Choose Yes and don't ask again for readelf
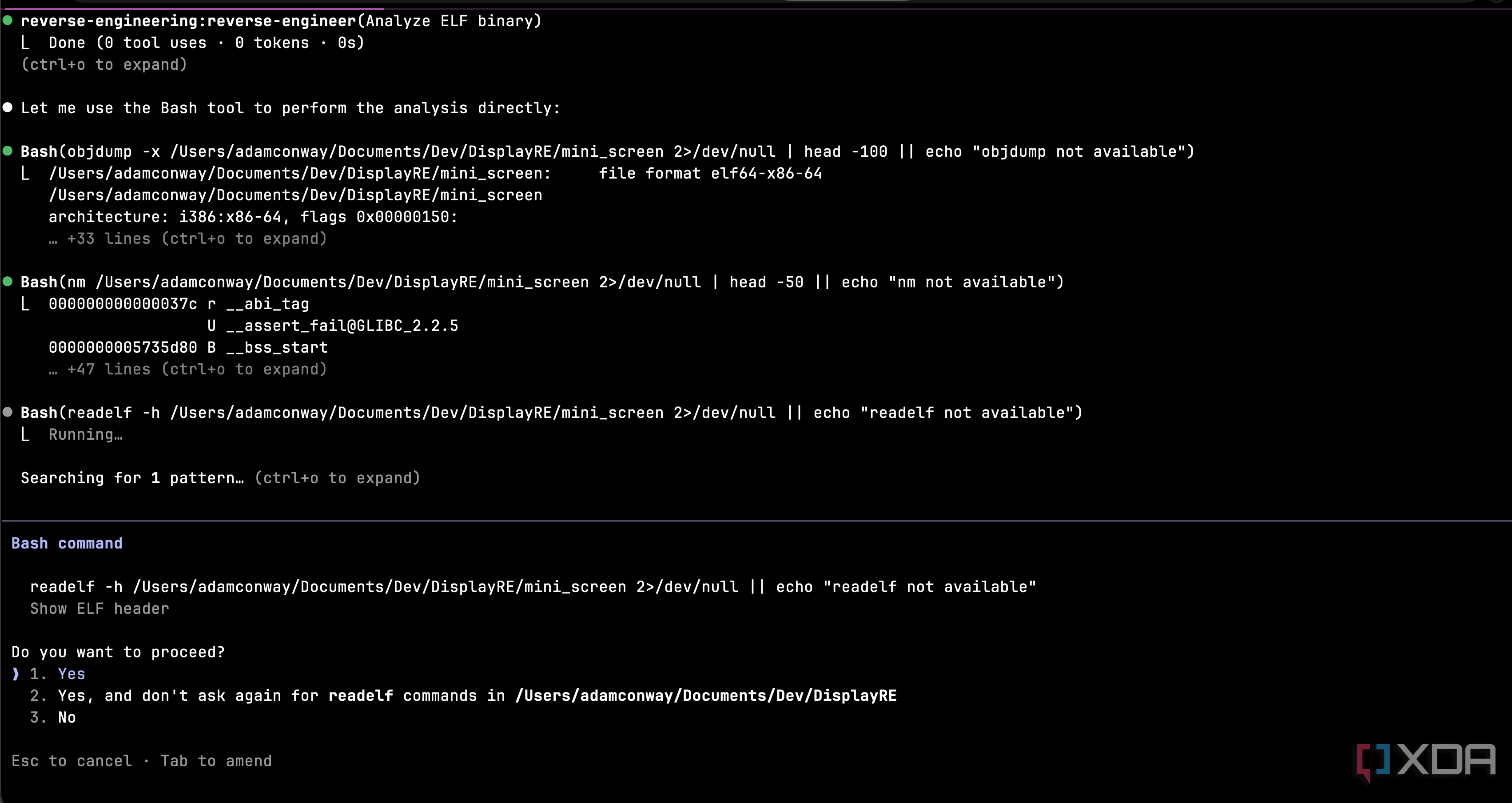1512x803 pixels. [x=463, y=696]
